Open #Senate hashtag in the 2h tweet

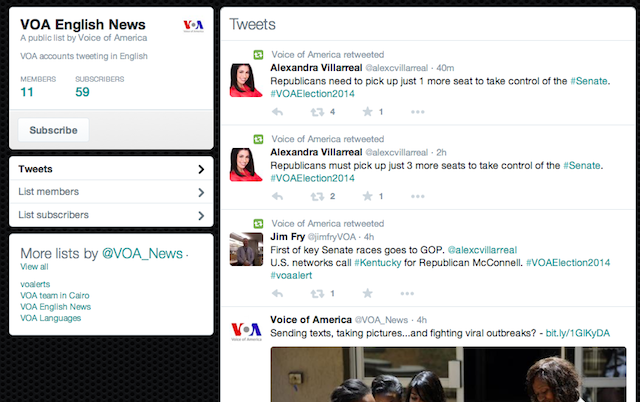(582, 165)
